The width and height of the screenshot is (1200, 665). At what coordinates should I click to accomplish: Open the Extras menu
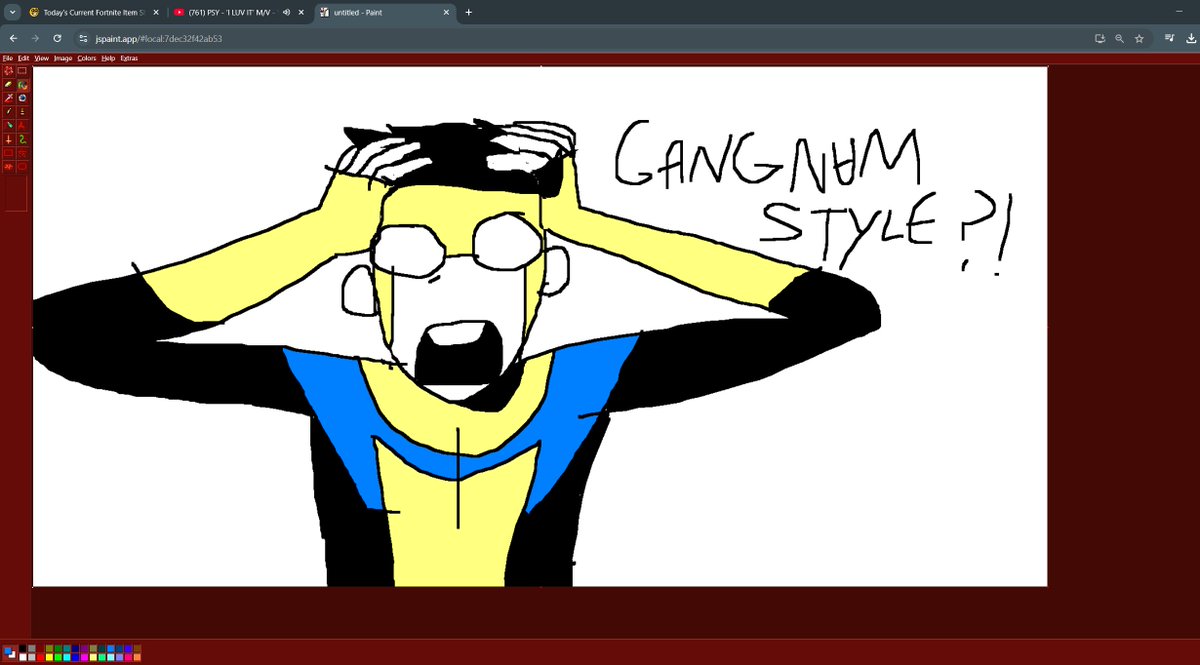click(129, 58)
